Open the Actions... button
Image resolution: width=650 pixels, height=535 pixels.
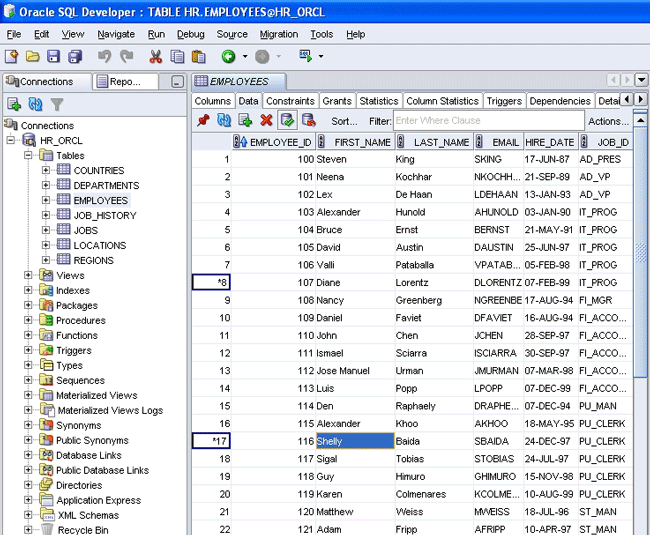(609, 121)
